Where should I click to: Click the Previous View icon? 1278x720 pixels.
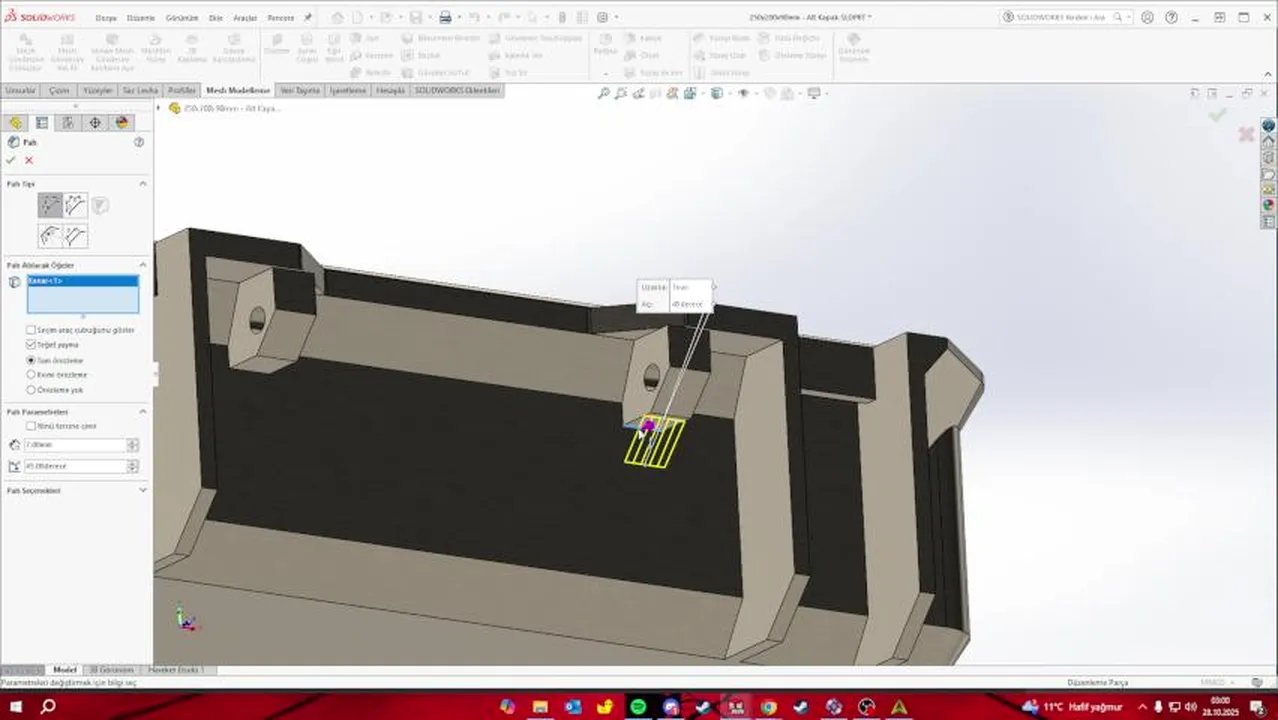tap(639, 93)
